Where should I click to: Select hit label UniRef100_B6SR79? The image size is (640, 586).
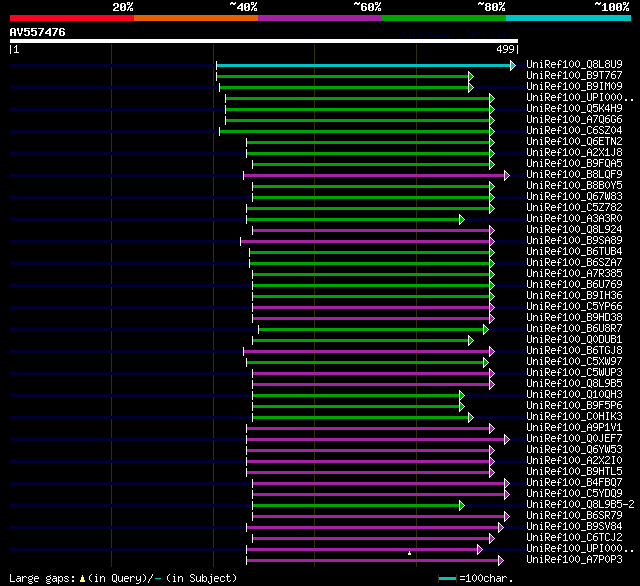574,516
